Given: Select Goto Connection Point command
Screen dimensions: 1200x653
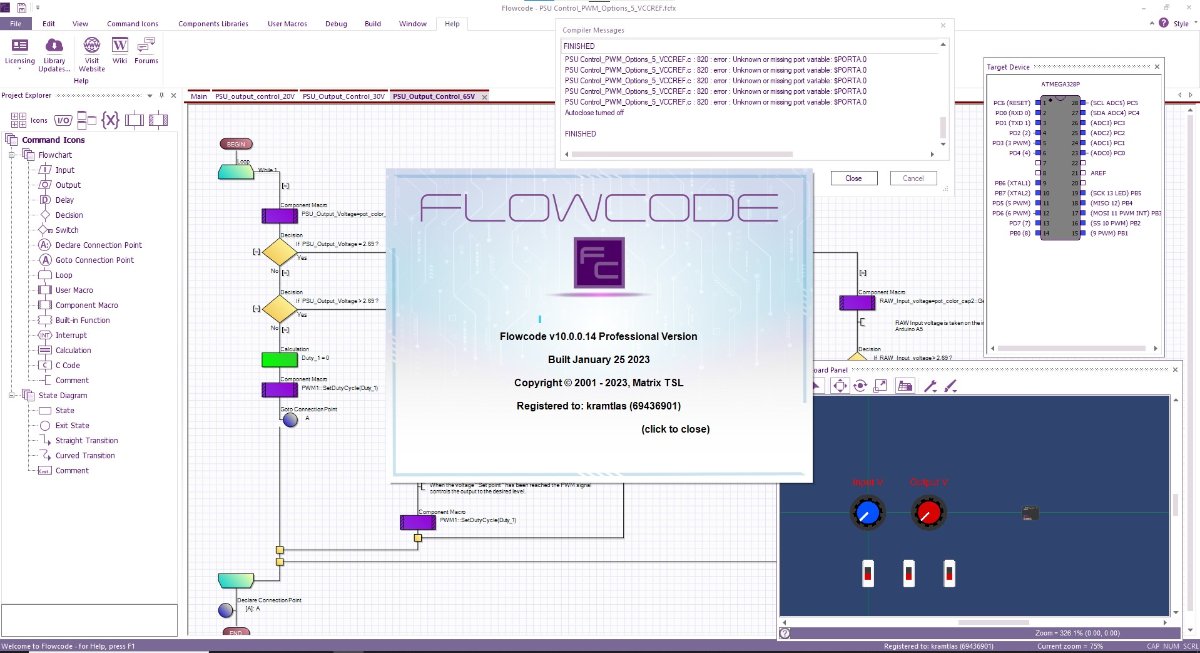Looking at the screenshot, I should coord(86,260).
